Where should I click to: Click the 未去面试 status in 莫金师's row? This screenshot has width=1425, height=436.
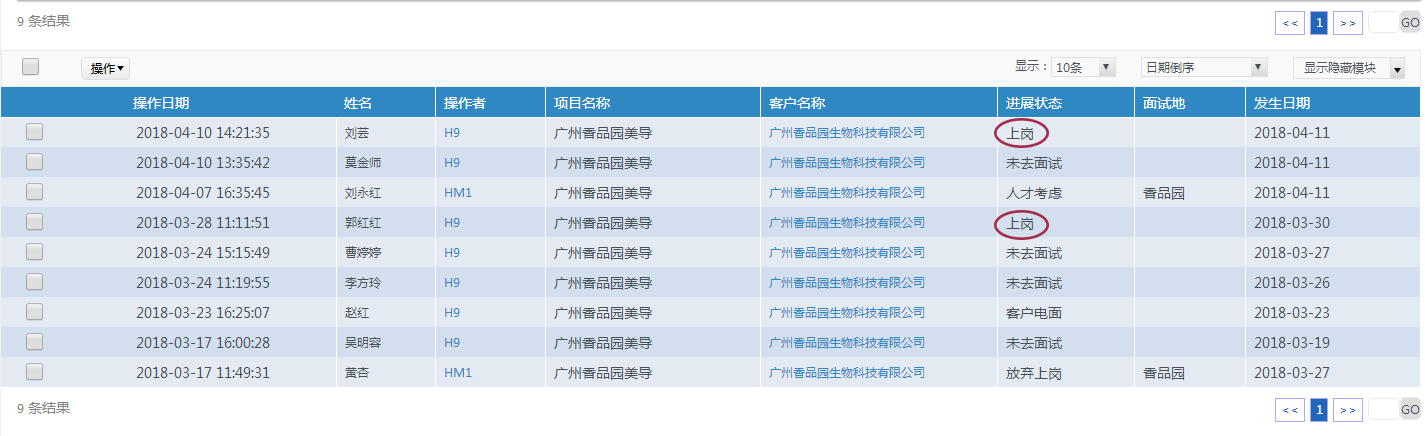coord(1034,162)
